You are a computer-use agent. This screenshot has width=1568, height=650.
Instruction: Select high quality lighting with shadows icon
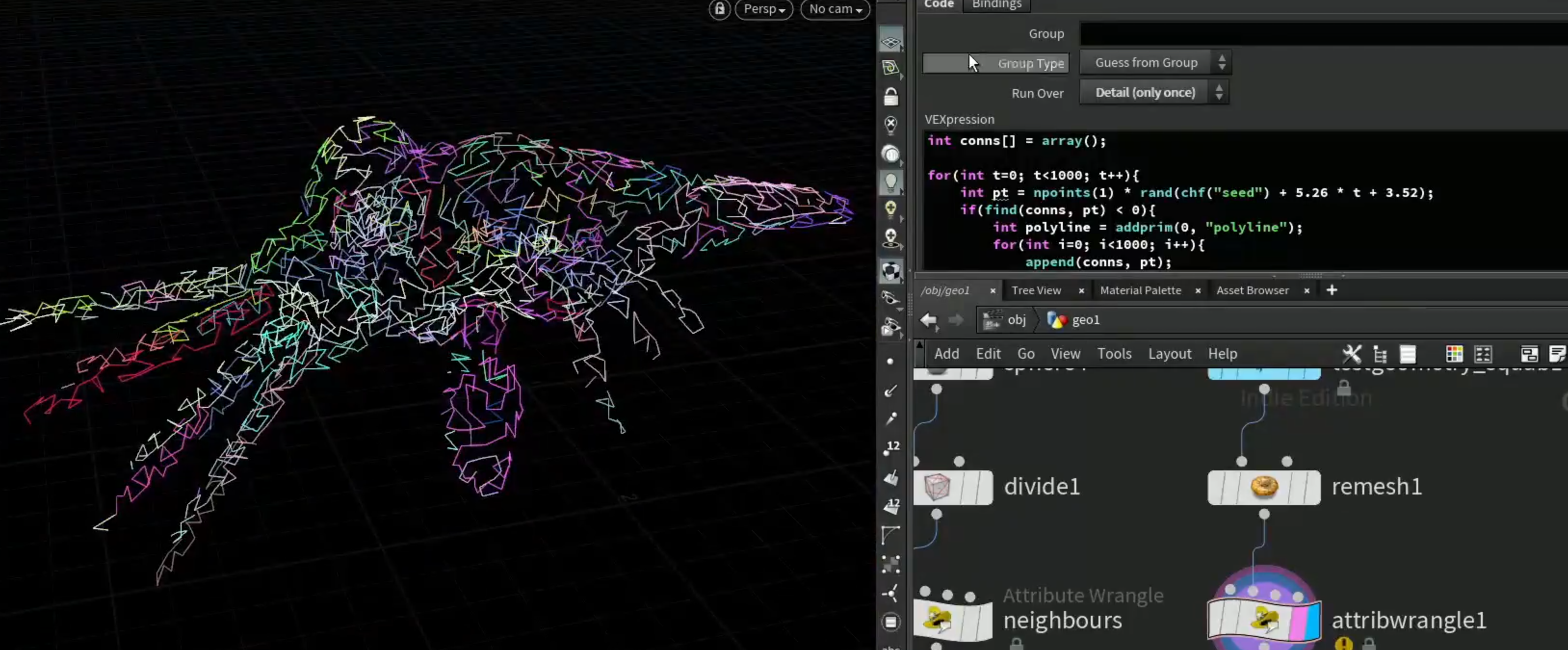point(890,239)
